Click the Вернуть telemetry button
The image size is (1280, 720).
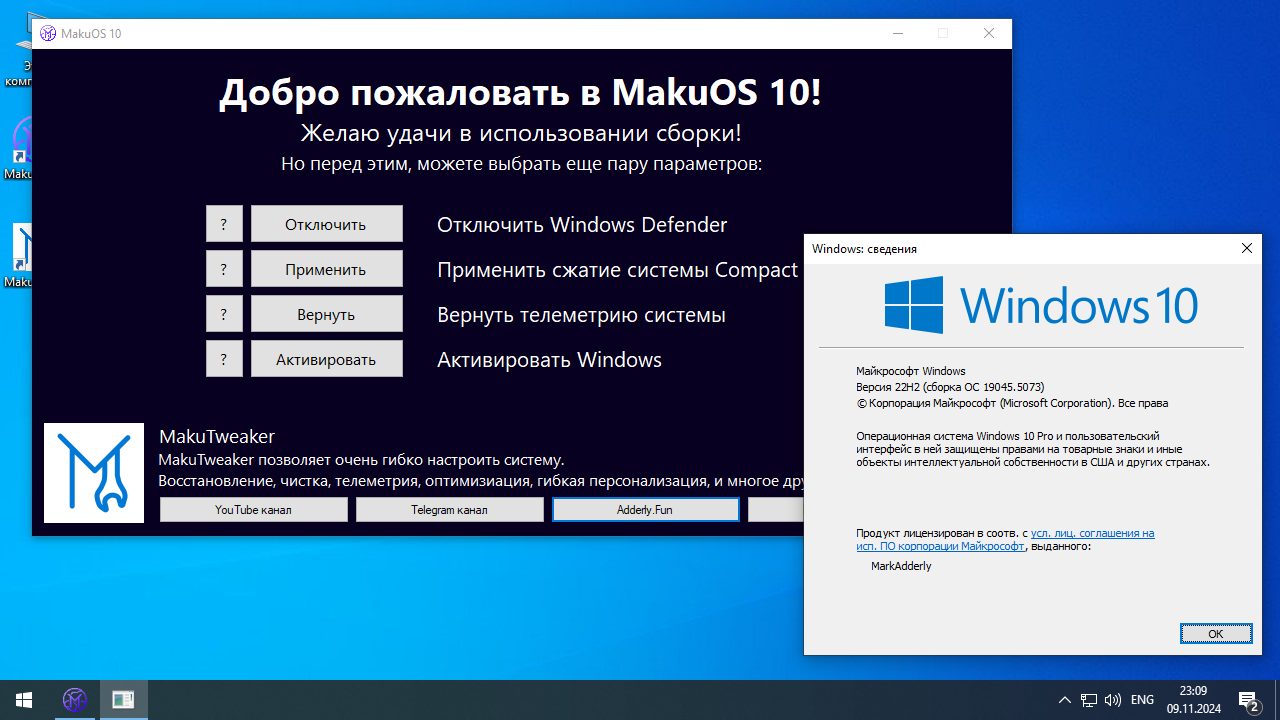tap(326, 314)
